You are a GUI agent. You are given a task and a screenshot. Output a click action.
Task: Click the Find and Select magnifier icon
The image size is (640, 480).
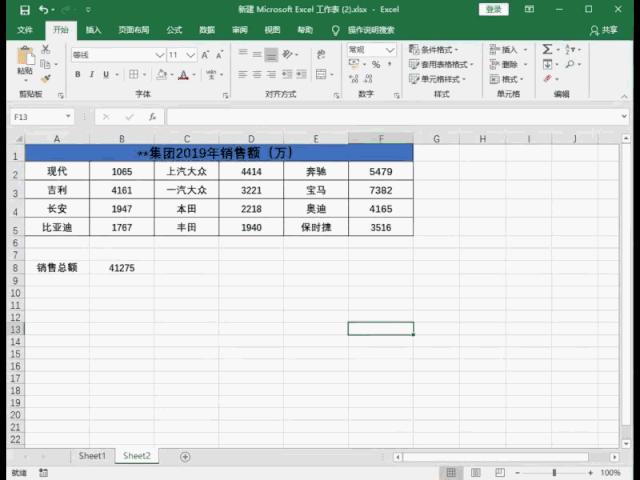[570, 64]
